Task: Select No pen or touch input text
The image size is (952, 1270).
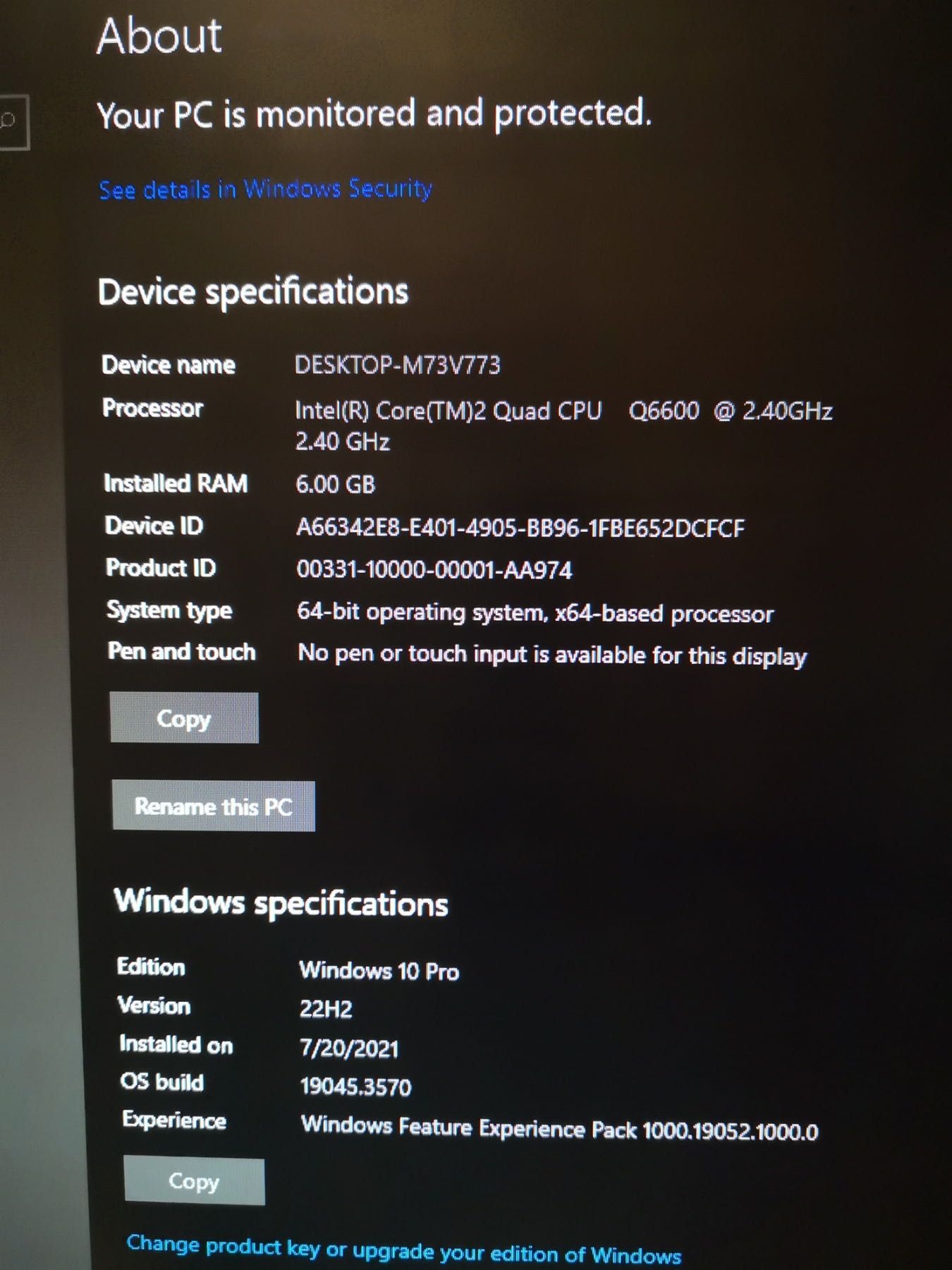Action: pyautogui.click(x=552, y=655)
